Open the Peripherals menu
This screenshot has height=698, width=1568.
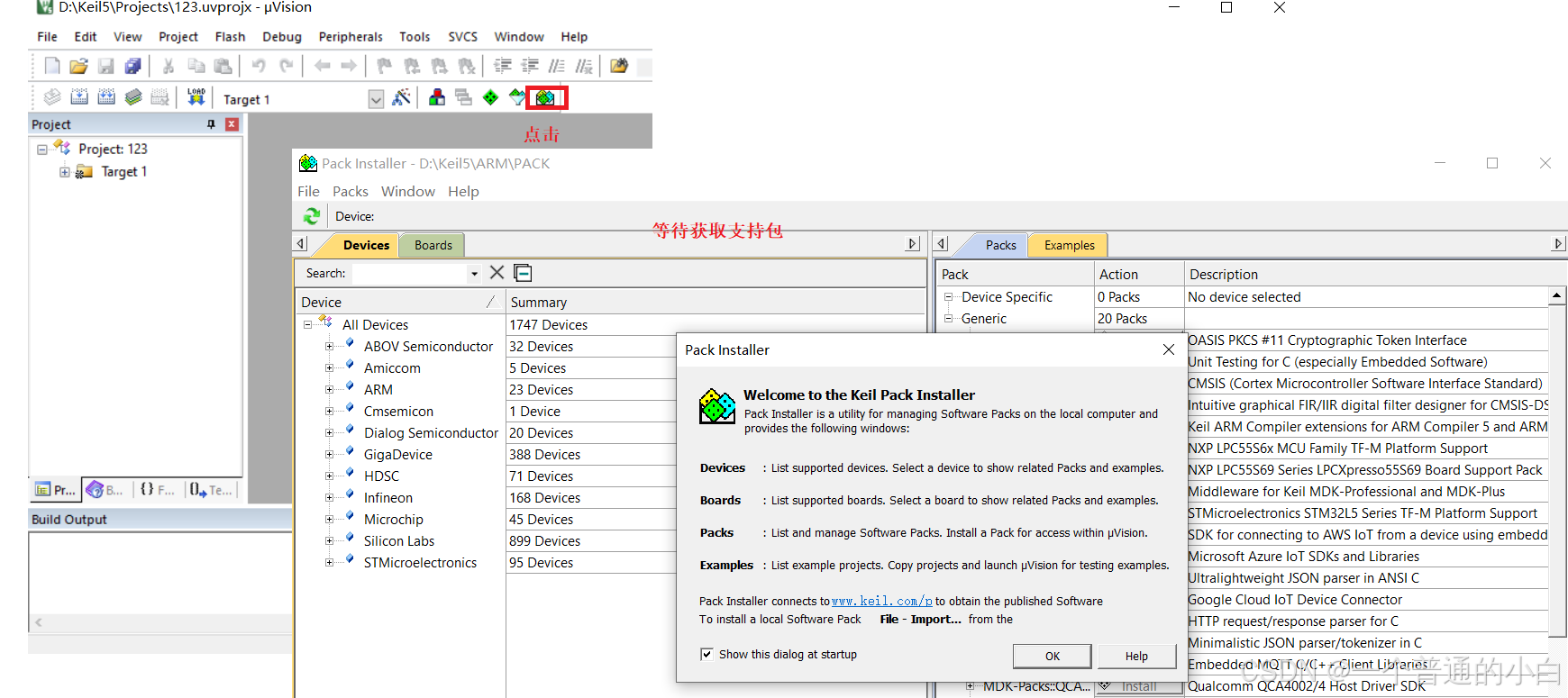click(x=351, y=37)
